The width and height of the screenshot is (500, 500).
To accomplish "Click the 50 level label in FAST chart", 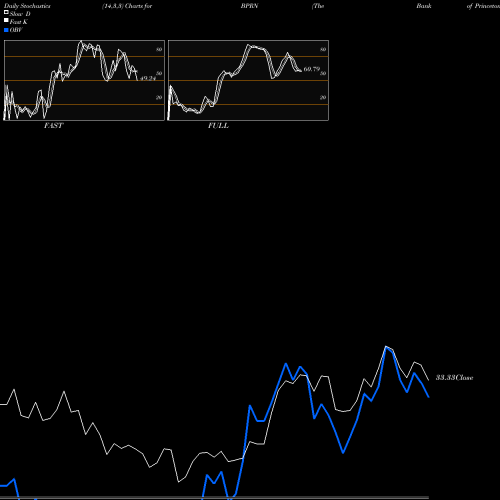I will tap(159, 73).
